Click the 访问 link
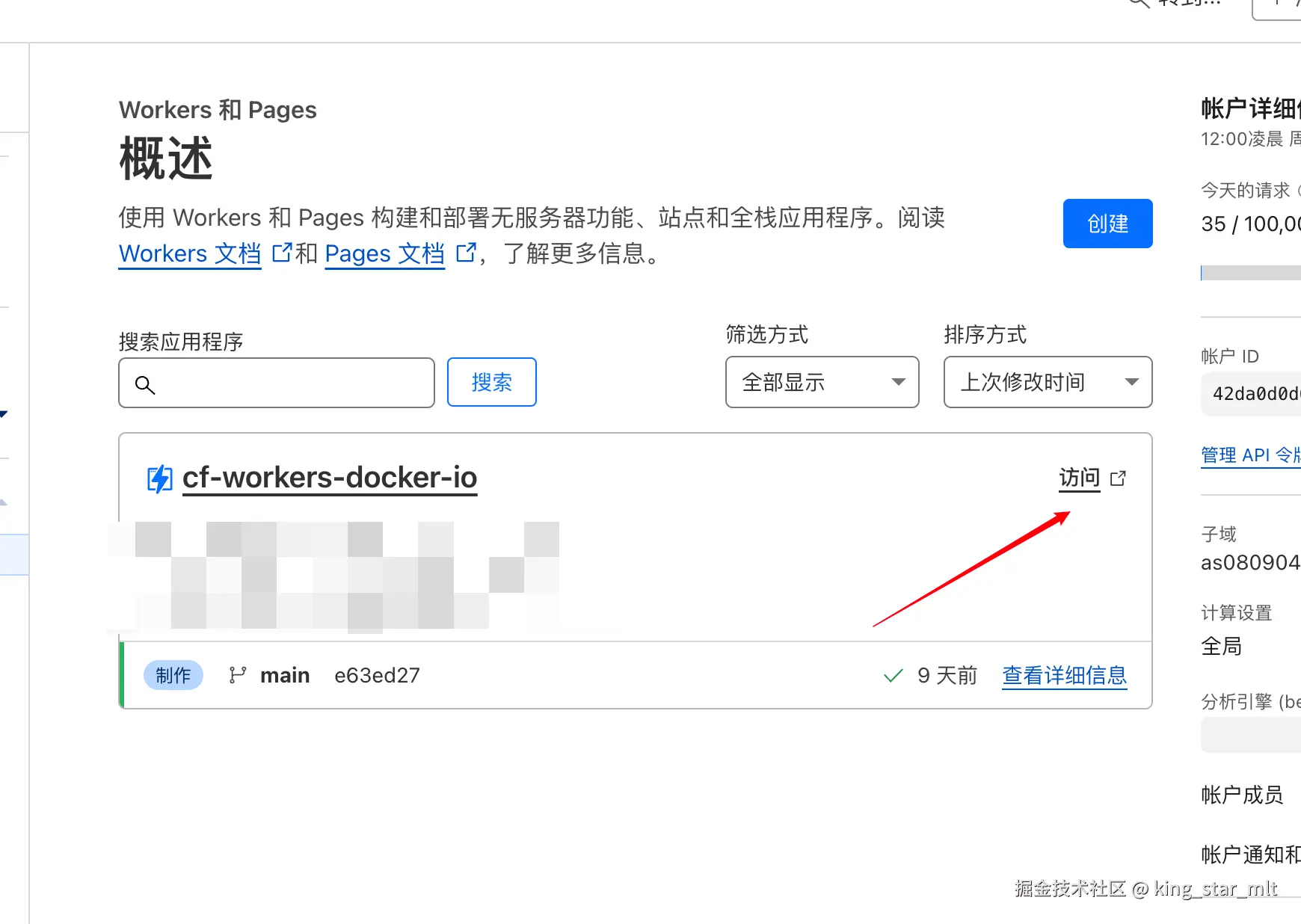1301x924 pixels. (x=1079, y=478)
